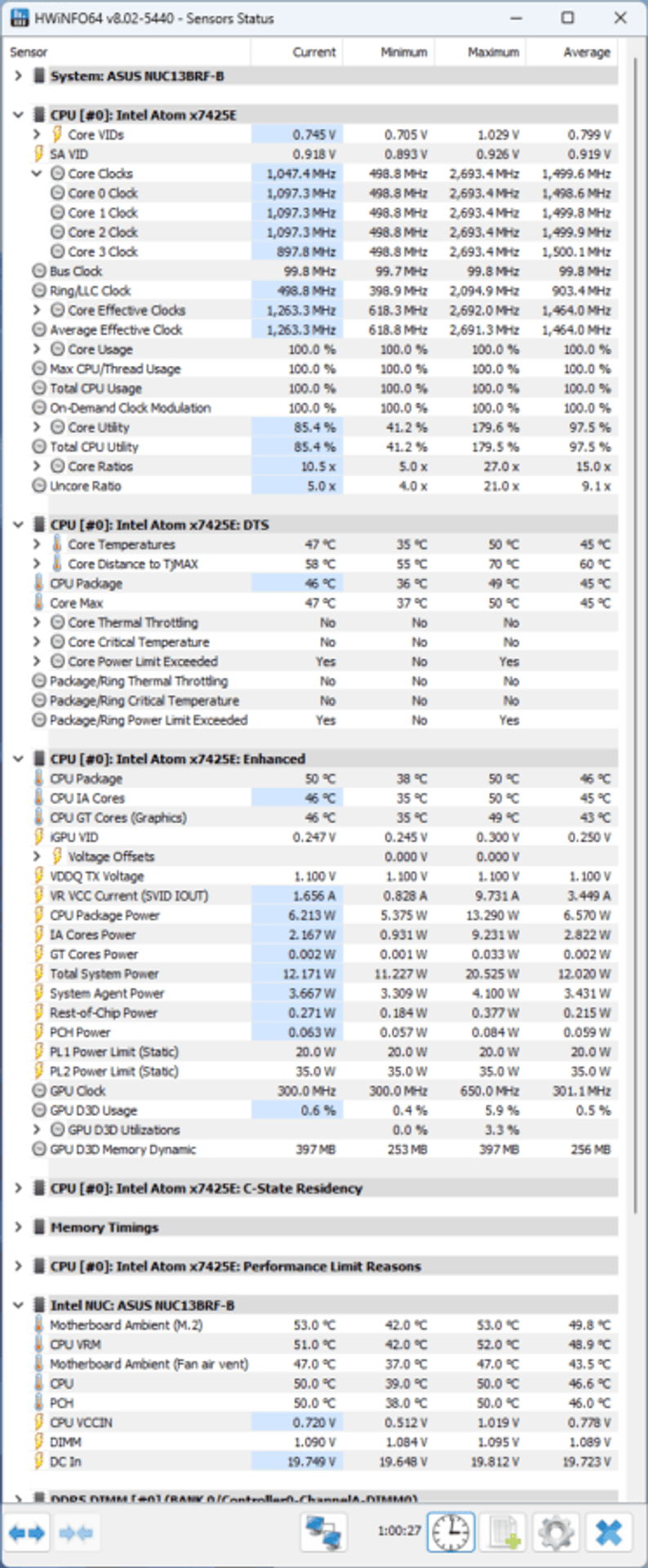Click the Core Max thermometer icon
The width and height of the screenshot is (648, 1568).
[x=38, y=603]
